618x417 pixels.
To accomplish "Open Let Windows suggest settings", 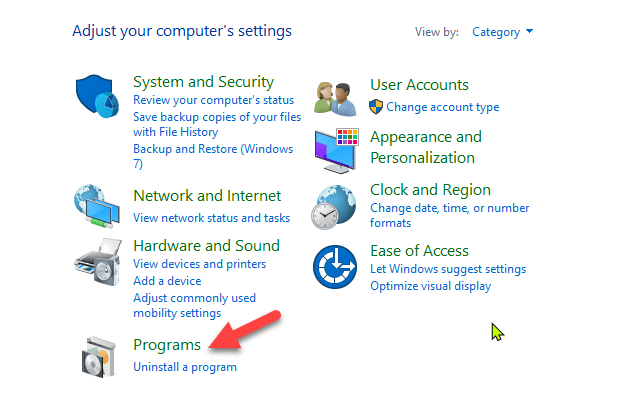I will pos(447,269).
